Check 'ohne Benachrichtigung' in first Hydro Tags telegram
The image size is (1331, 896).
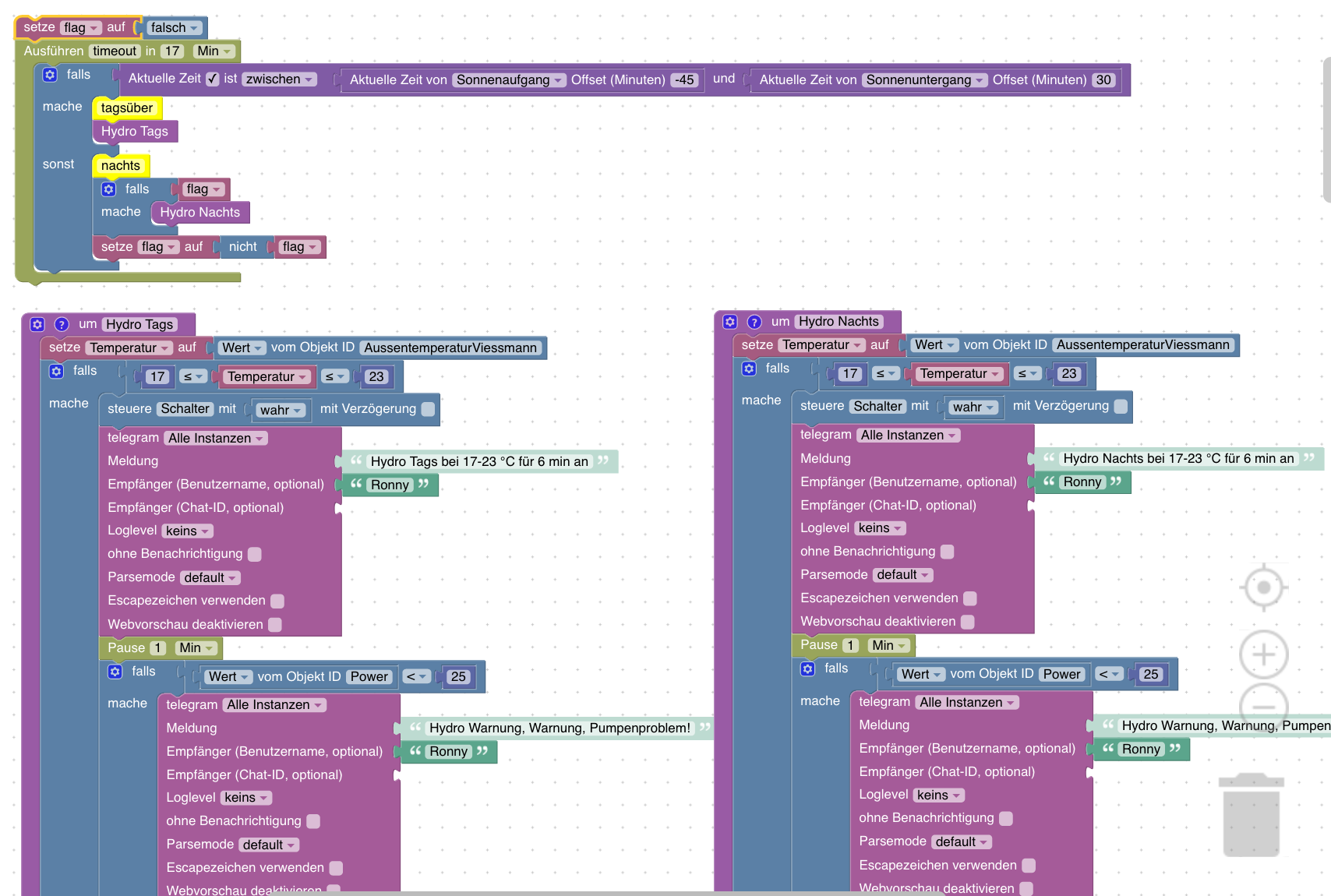pos(254,554)
